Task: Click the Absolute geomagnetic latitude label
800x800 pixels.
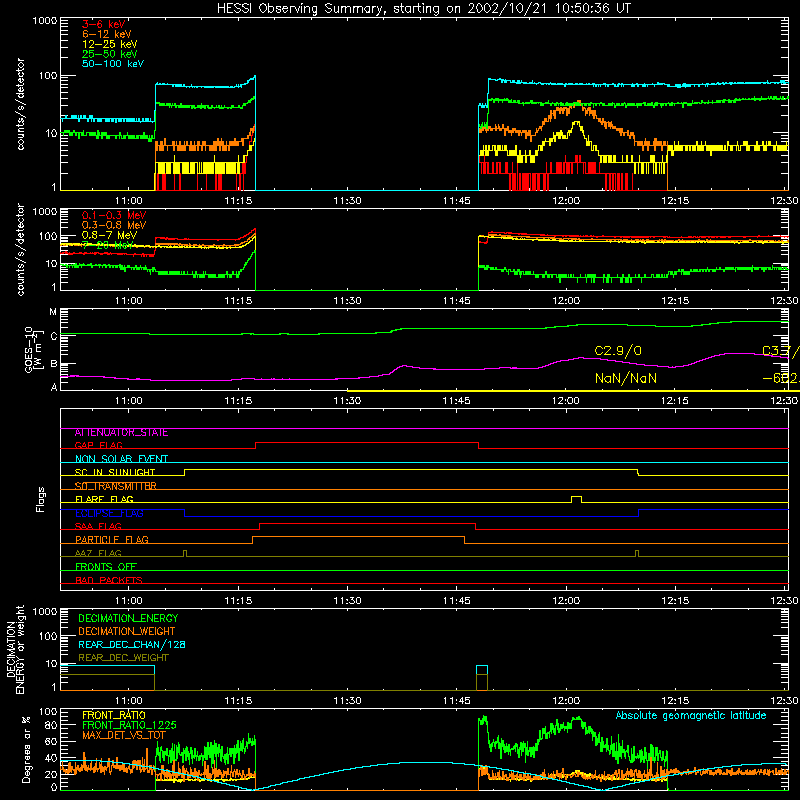Action: click(691, 716)
